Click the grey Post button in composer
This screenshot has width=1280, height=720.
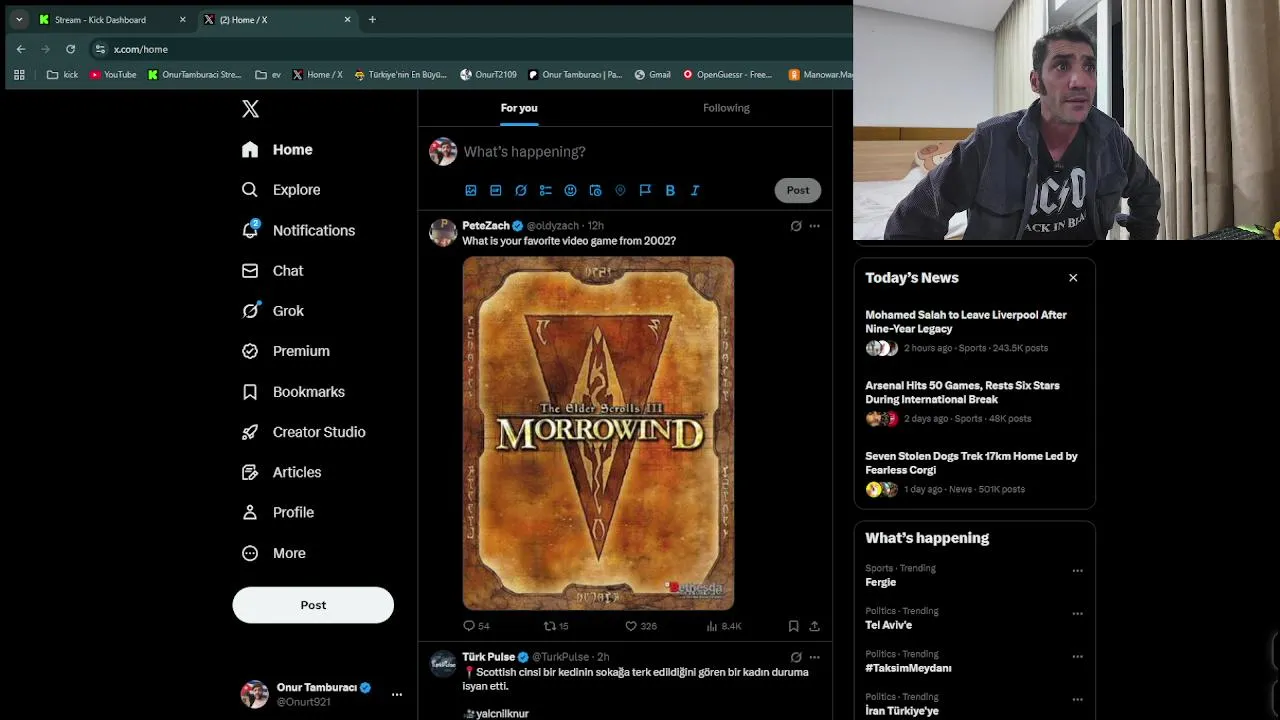(798, 190)
